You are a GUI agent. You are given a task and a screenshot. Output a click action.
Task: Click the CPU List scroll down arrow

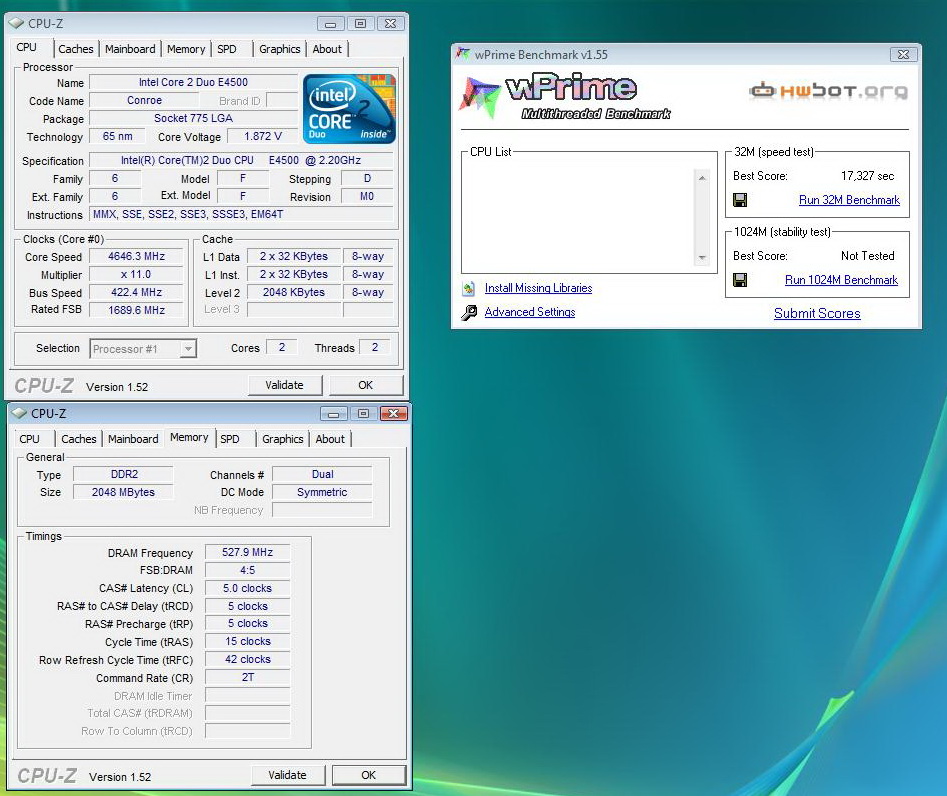702,258
